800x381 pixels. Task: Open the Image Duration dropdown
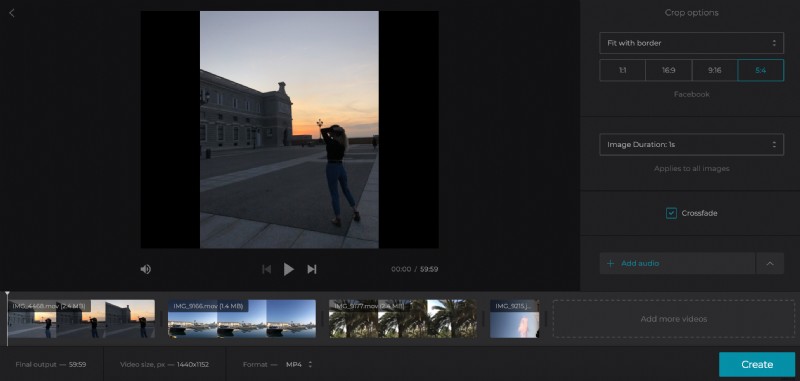coord(691,144)
